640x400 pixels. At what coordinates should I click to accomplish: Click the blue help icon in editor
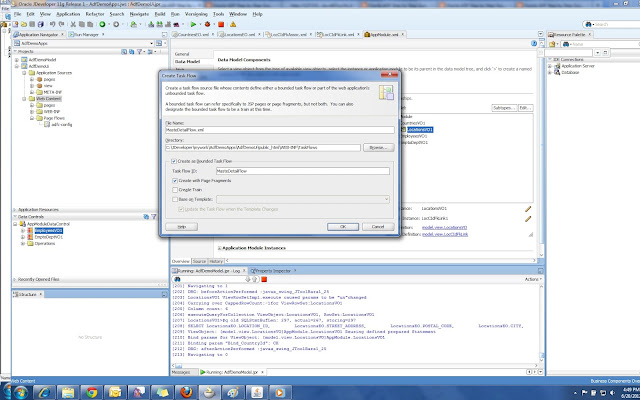pos(534,43)
